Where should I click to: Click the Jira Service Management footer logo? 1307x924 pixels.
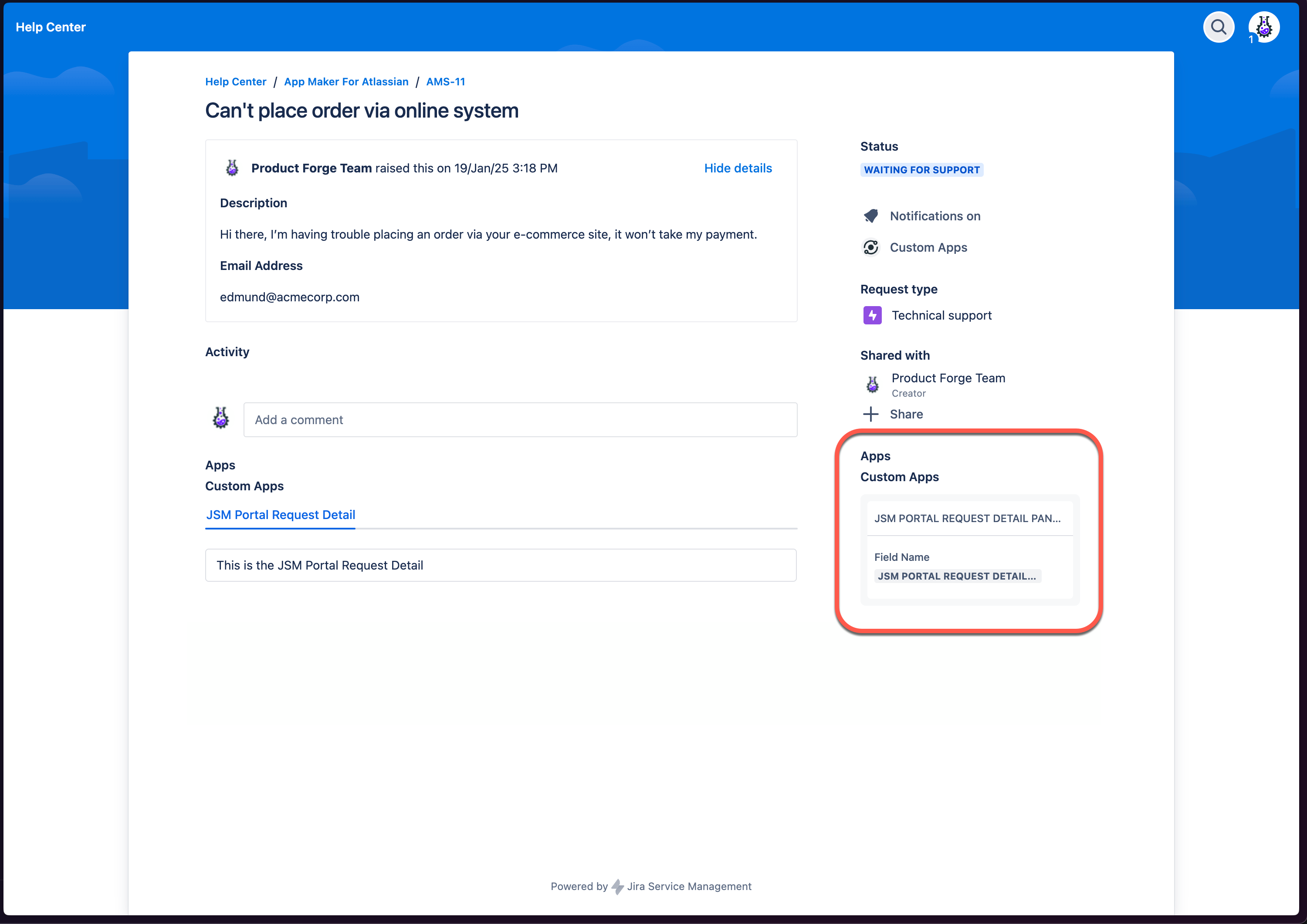pyautogui.click(x=617, y=887)
